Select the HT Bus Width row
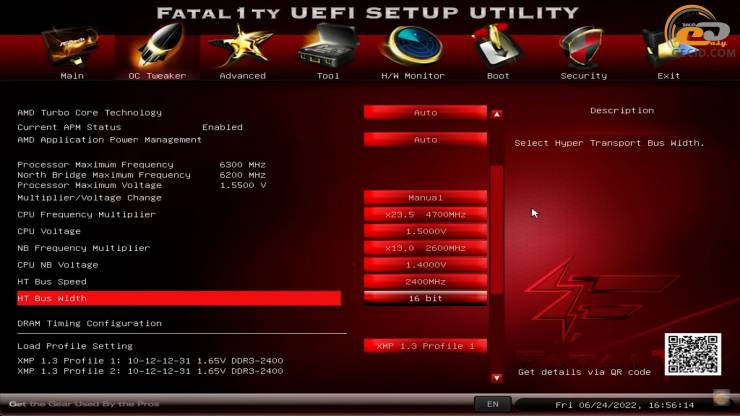The image size is (740, 416). pos(179,298)
